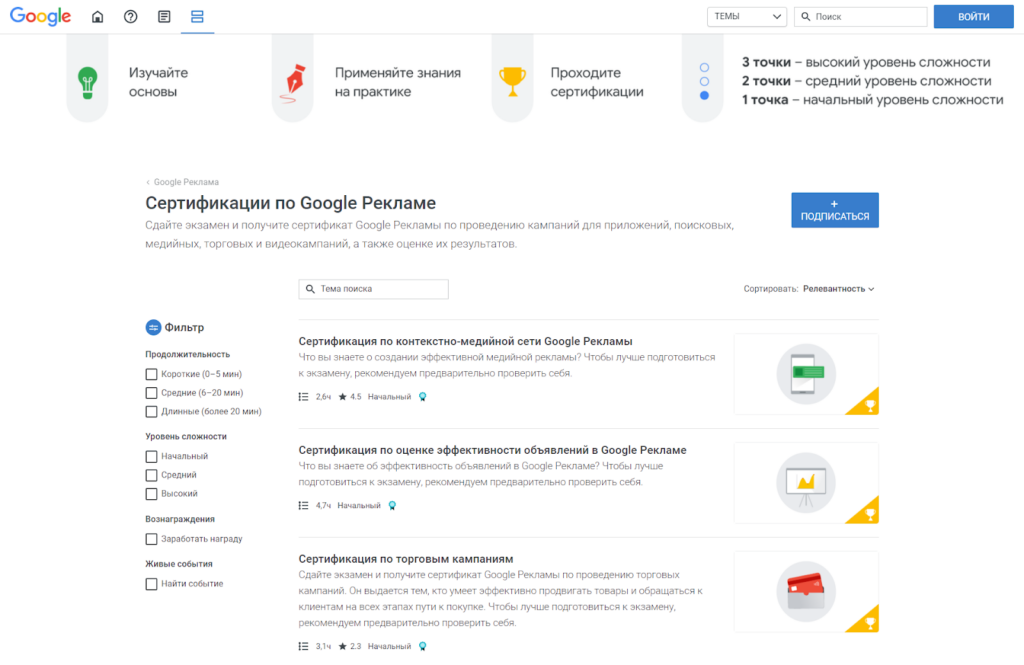The height and width of the screenshot is (665, 1024).
Task: Open Сертификация по торговым кампаниям link
Action: [x=406, y=559]
